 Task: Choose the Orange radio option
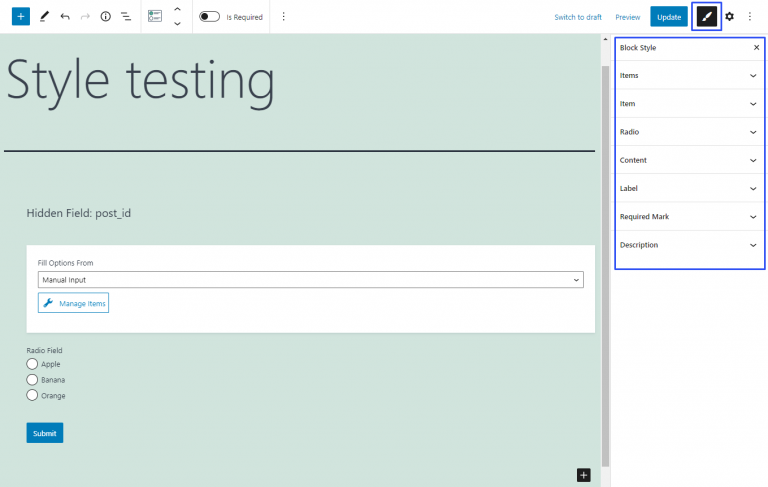pos(32,395)
